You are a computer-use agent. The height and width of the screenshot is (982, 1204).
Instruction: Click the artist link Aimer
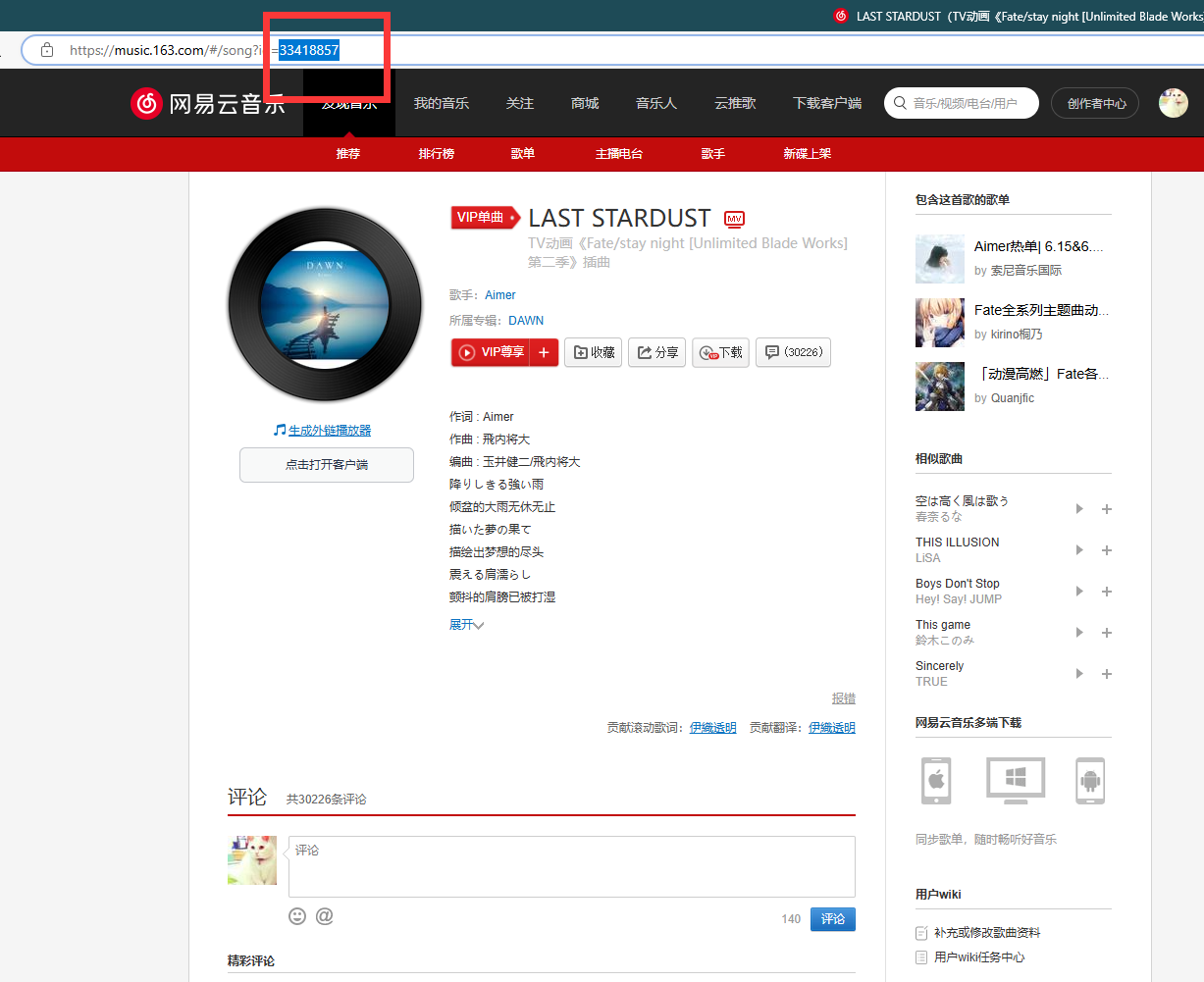[x=500, y=295]
